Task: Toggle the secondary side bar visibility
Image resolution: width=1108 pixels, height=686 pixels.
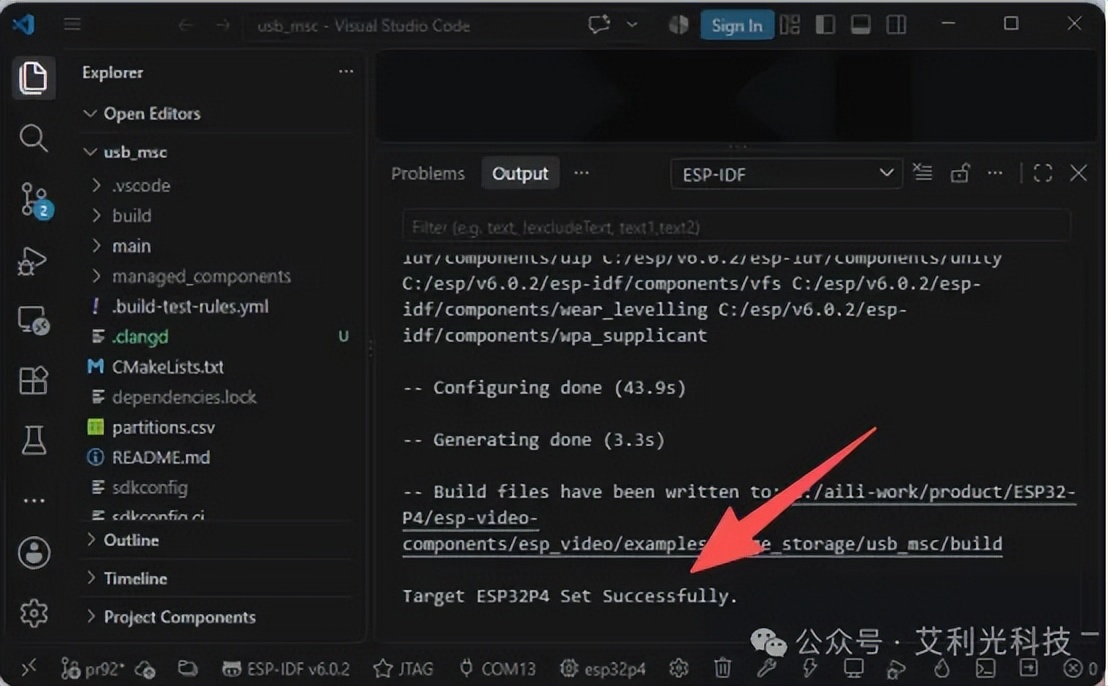Action: [x=896, y=25]
